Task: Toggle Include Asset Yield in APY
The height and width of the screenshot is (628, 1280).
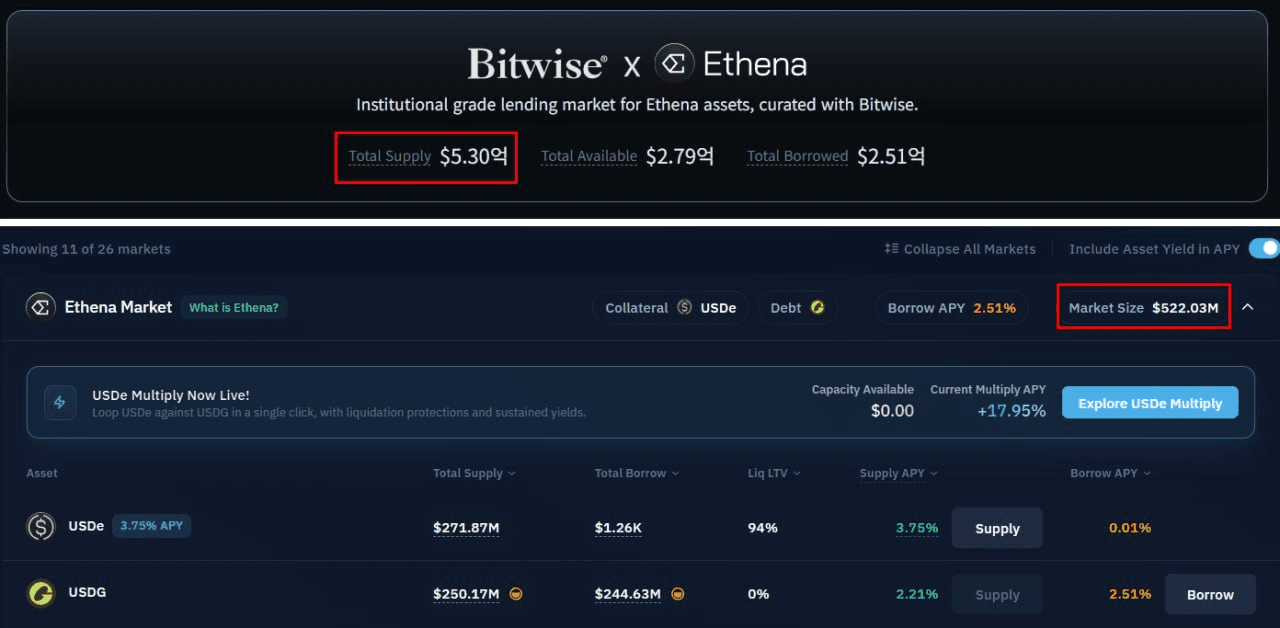Action: 1263,249
